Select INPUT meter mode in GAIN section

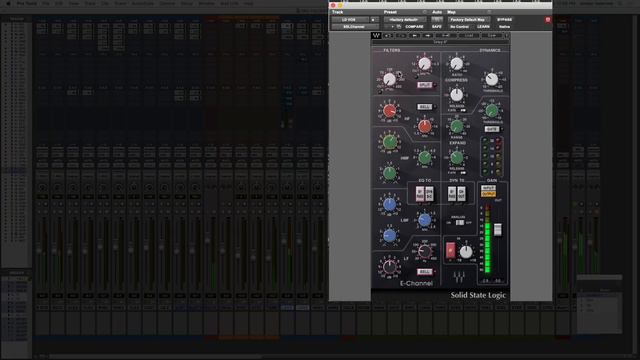pos(488,188)
